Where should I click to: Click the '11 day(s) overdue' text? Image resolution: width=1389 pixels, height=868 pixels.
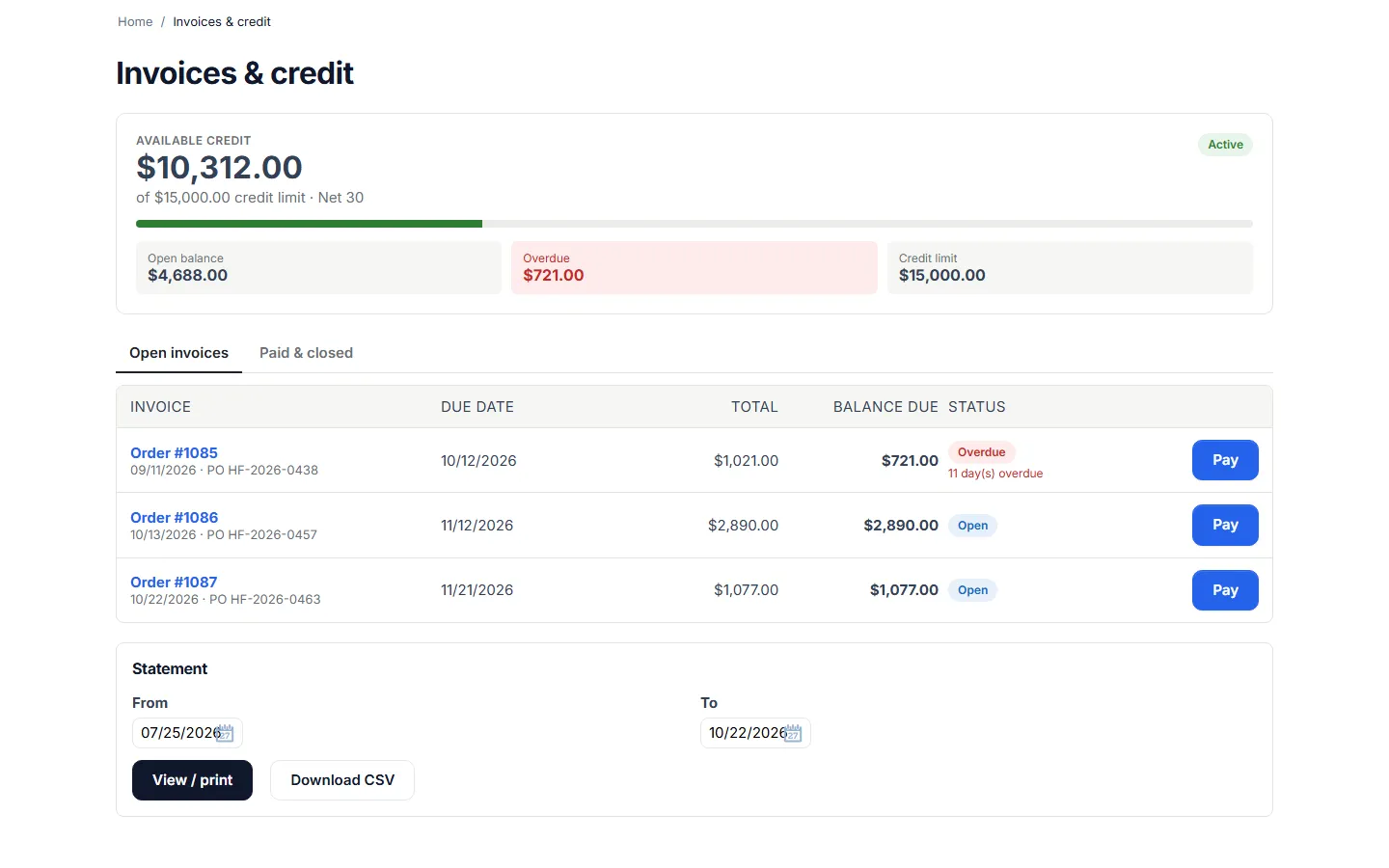(x=995, y=474)
